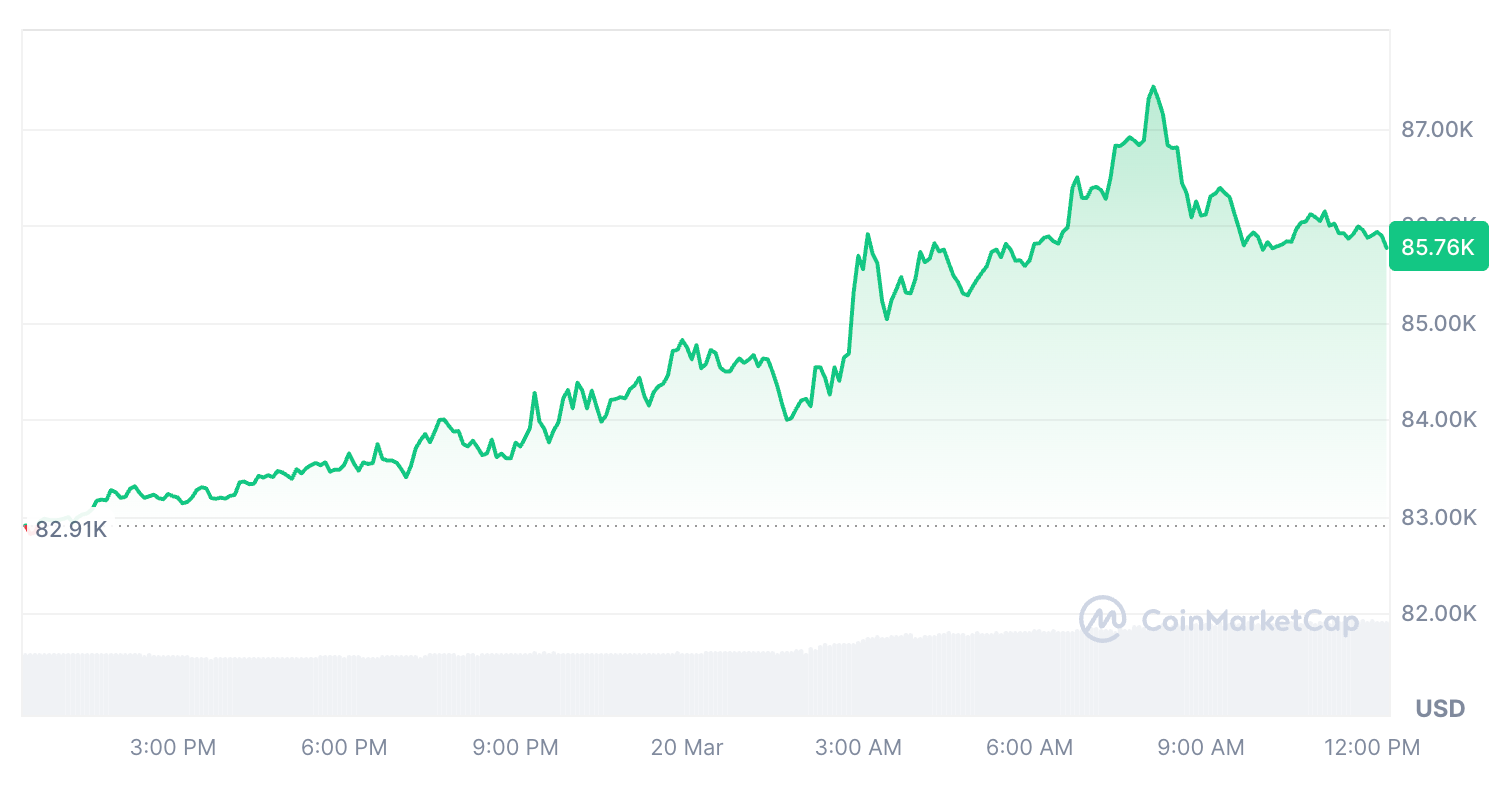Click the 9:00 AM time marker
The height and width of the screenshot is (798, 1498).
pos(1201,747)
